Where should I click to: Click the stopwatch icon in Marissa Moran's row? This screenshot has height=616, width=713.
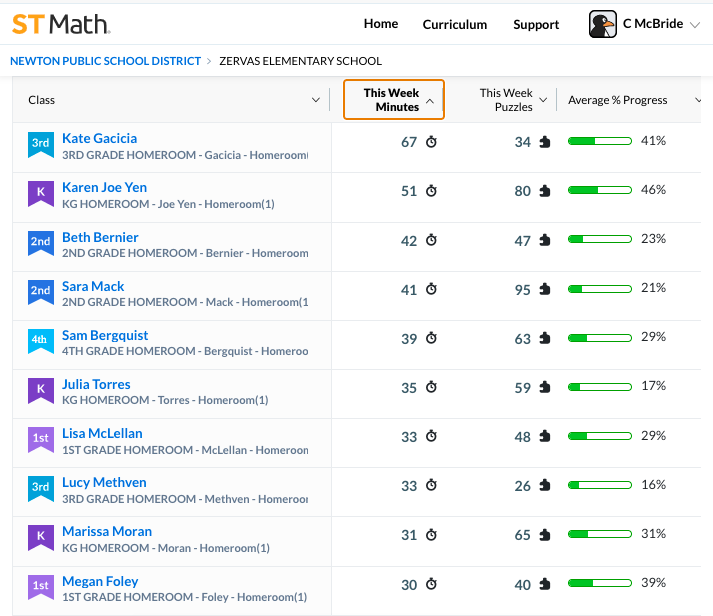[x=431, y=535]
